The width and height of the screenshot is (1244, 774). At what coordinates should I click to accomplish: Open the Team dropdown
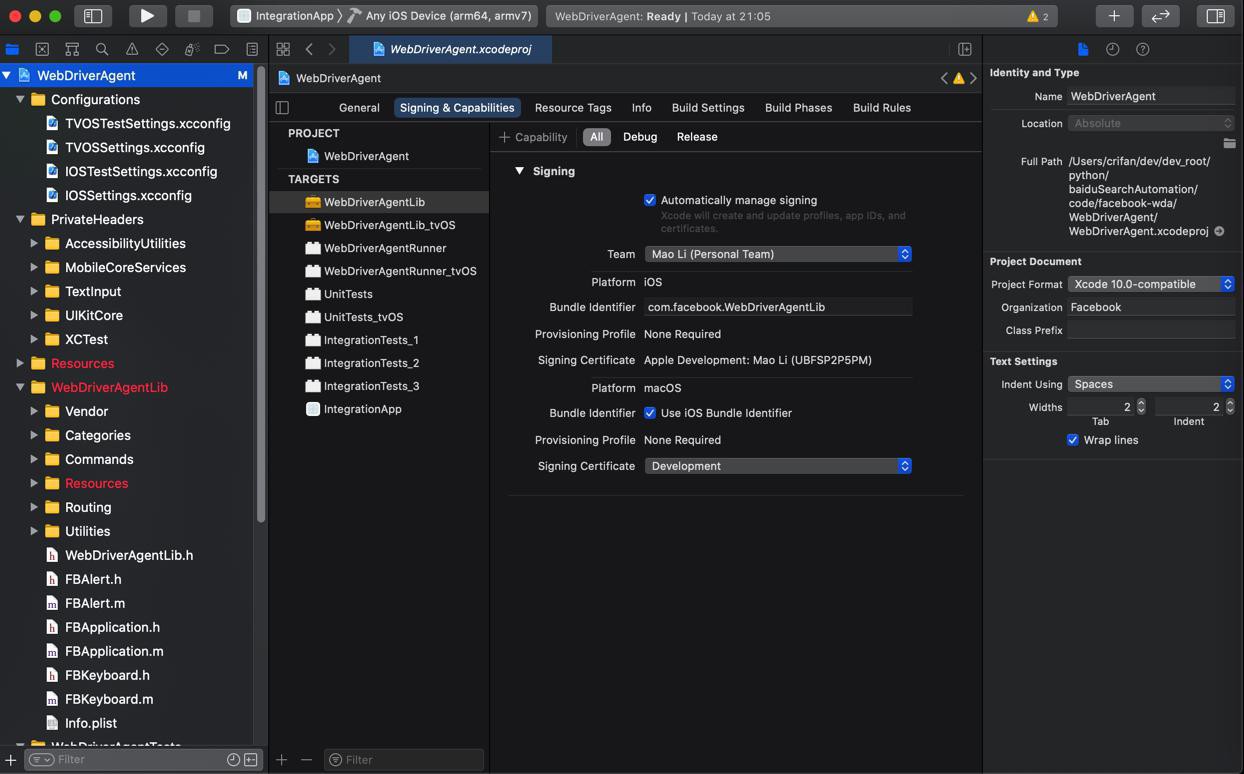click(x=778, y=254)
